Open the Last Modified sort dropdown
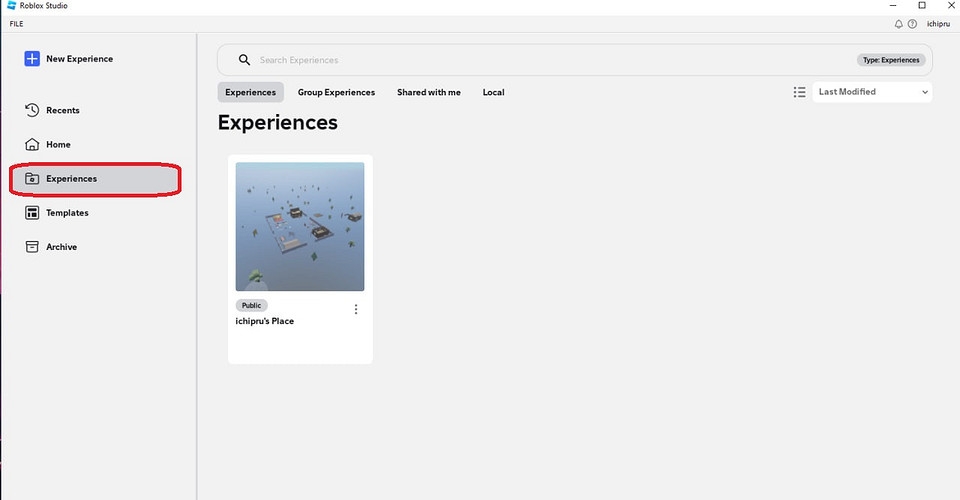 [x=873, y=92]
